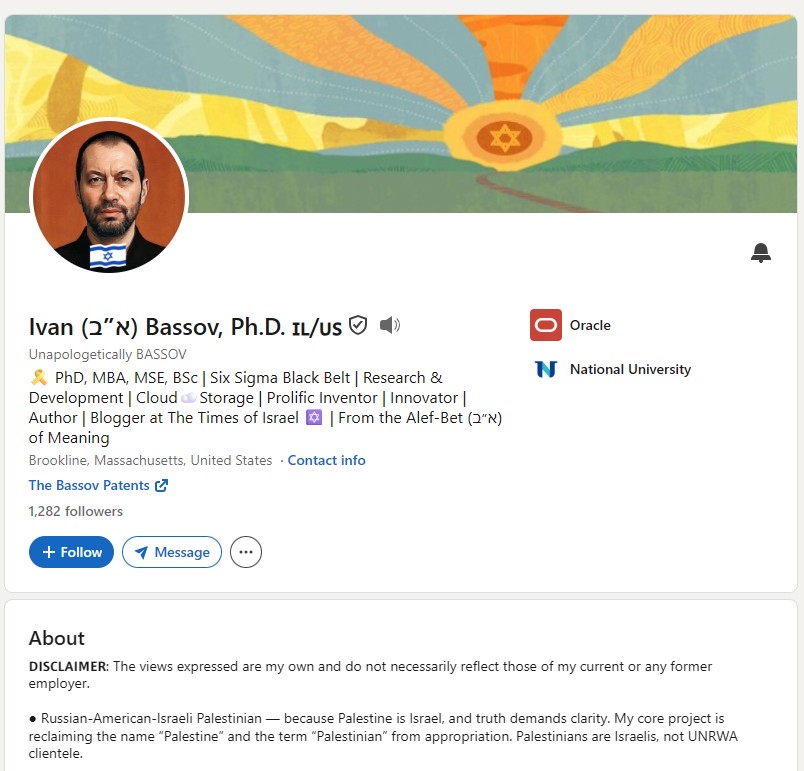Click the verification shield badge
The width and height of the screenshot is (804, 771).
pyautogui.click(x=358, y=325)
